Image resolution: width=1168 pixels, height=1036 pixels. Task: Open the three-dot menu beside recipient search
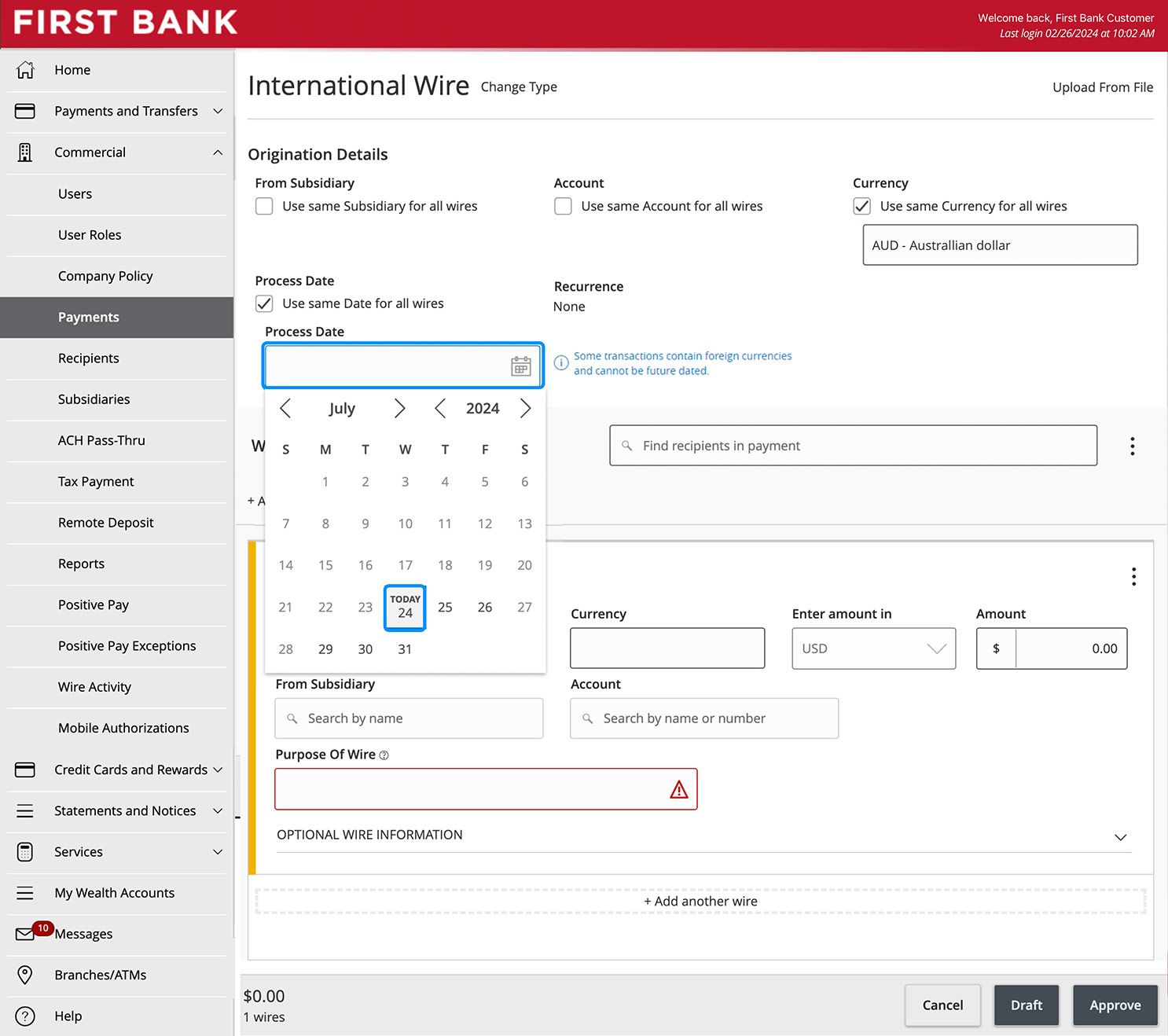1132,446
